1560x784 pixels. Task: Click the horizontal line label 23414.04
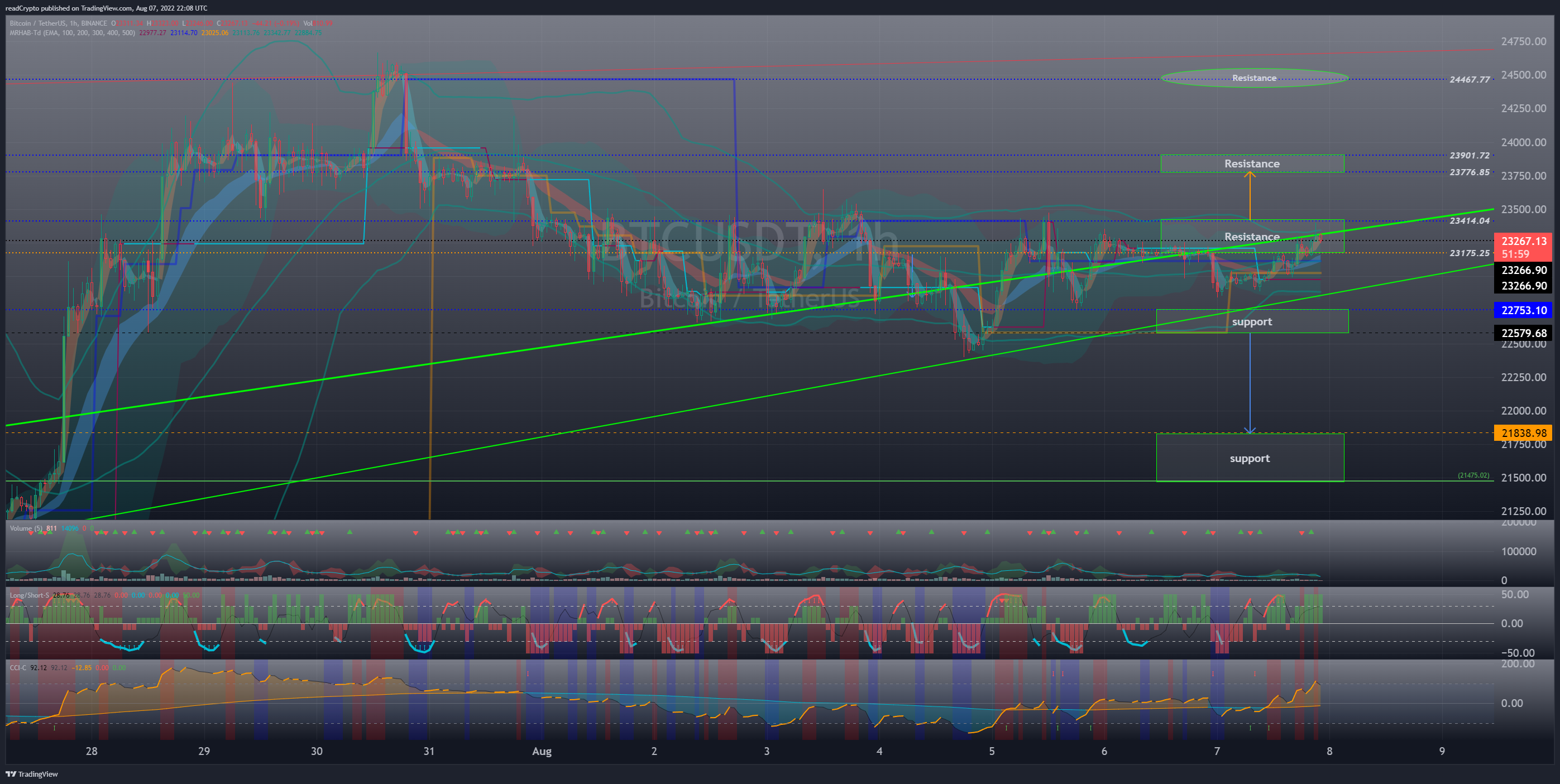[x=1469, y=221]
